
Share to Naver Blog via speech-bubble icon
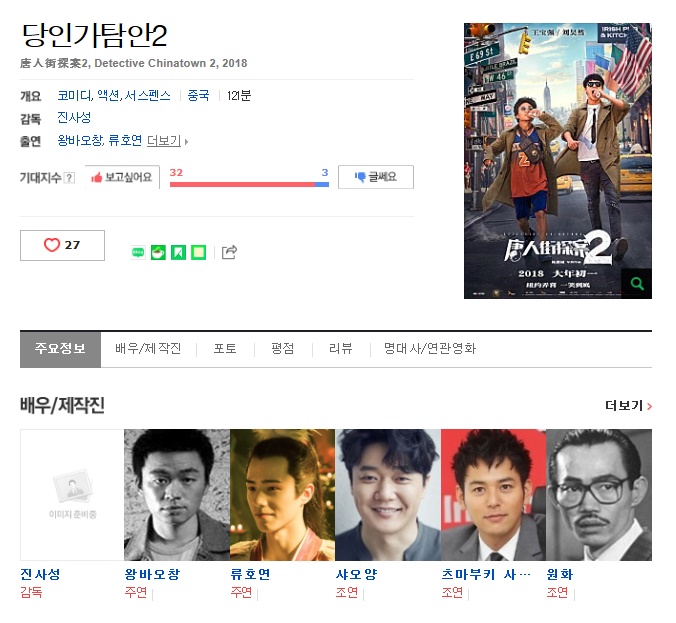pyautogui.click(x=138, y=252)
